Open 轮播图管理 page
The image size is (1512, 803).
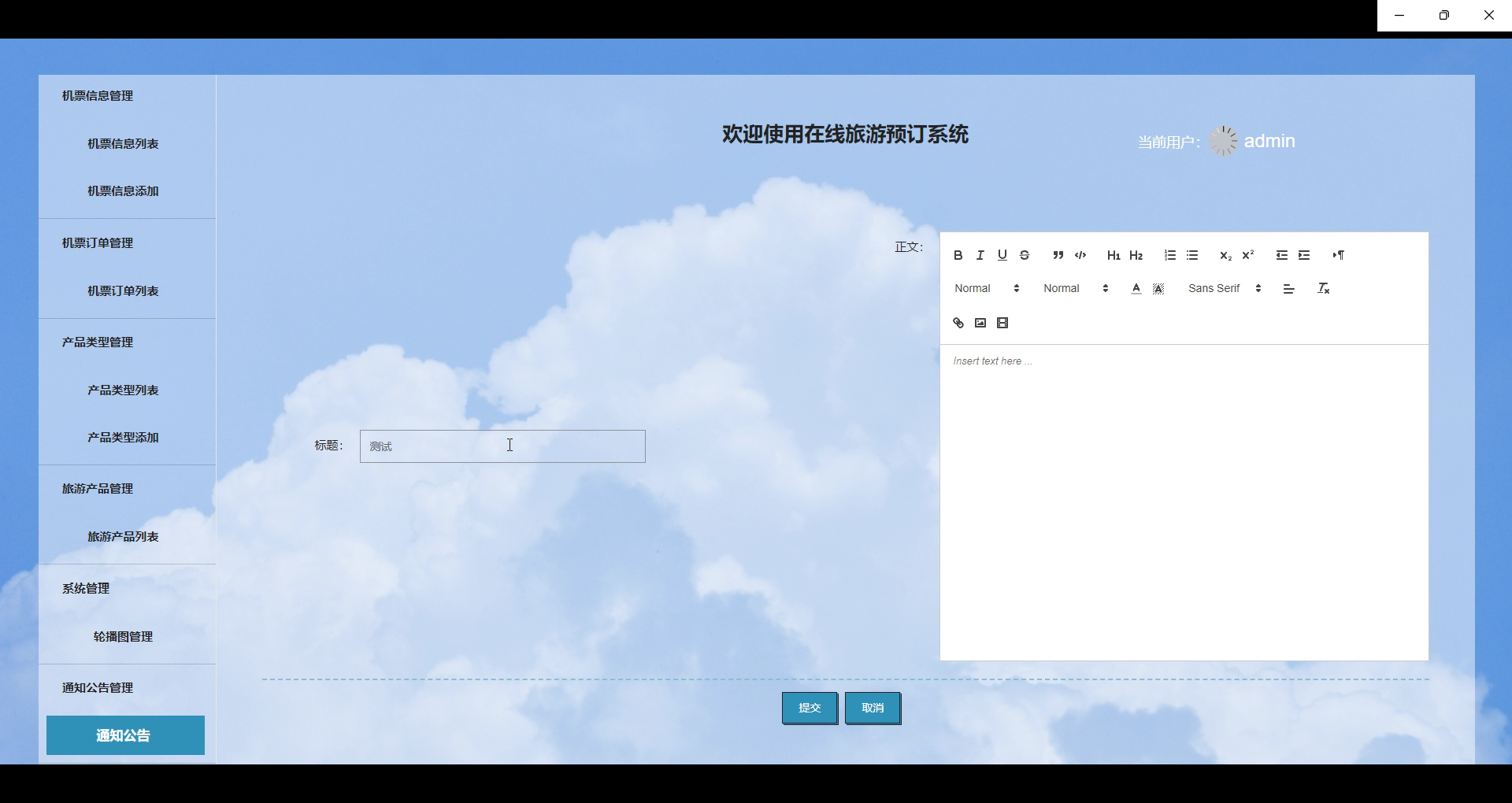(123, 637)
